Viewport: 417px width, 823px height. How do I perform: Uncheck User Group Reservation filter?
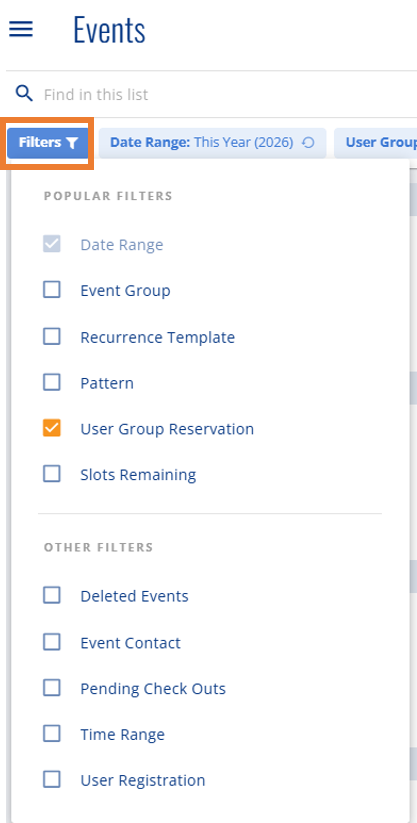click(x=51, y=428)
